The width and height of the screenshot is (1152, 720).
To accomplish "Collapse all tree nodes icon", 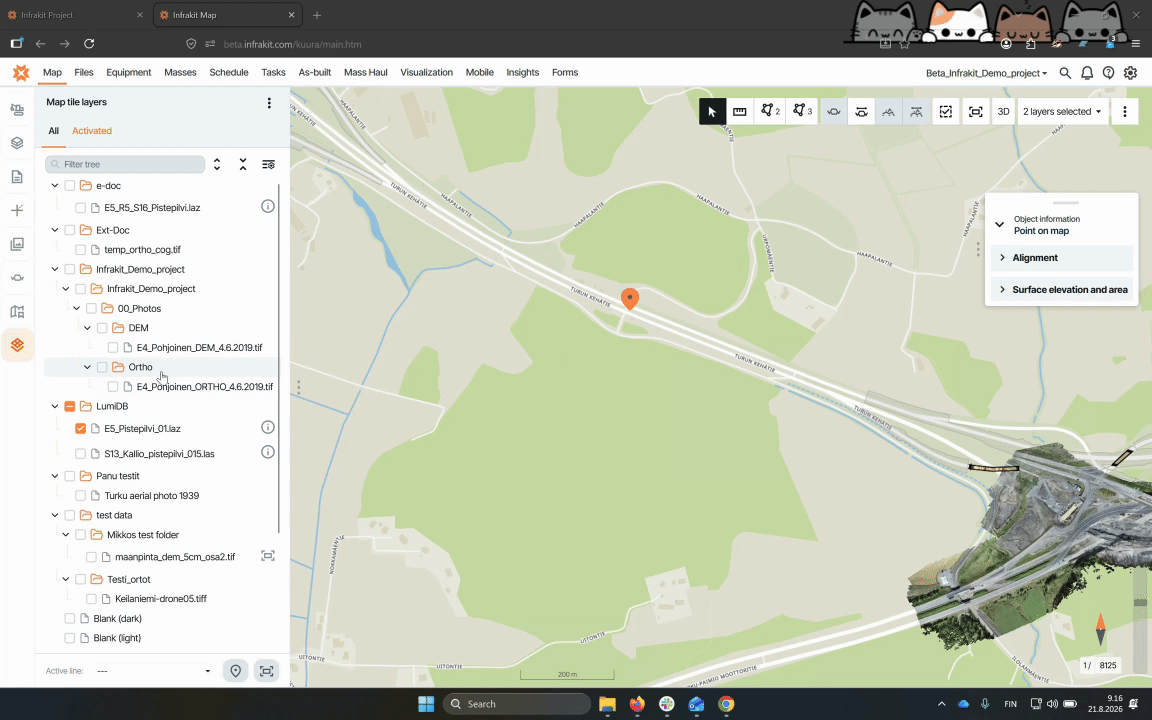I will pos(243,165).
